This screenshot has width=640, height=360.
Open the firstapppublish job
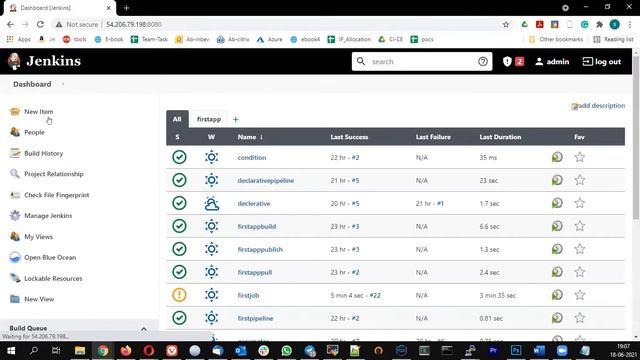tap(260, 249)
